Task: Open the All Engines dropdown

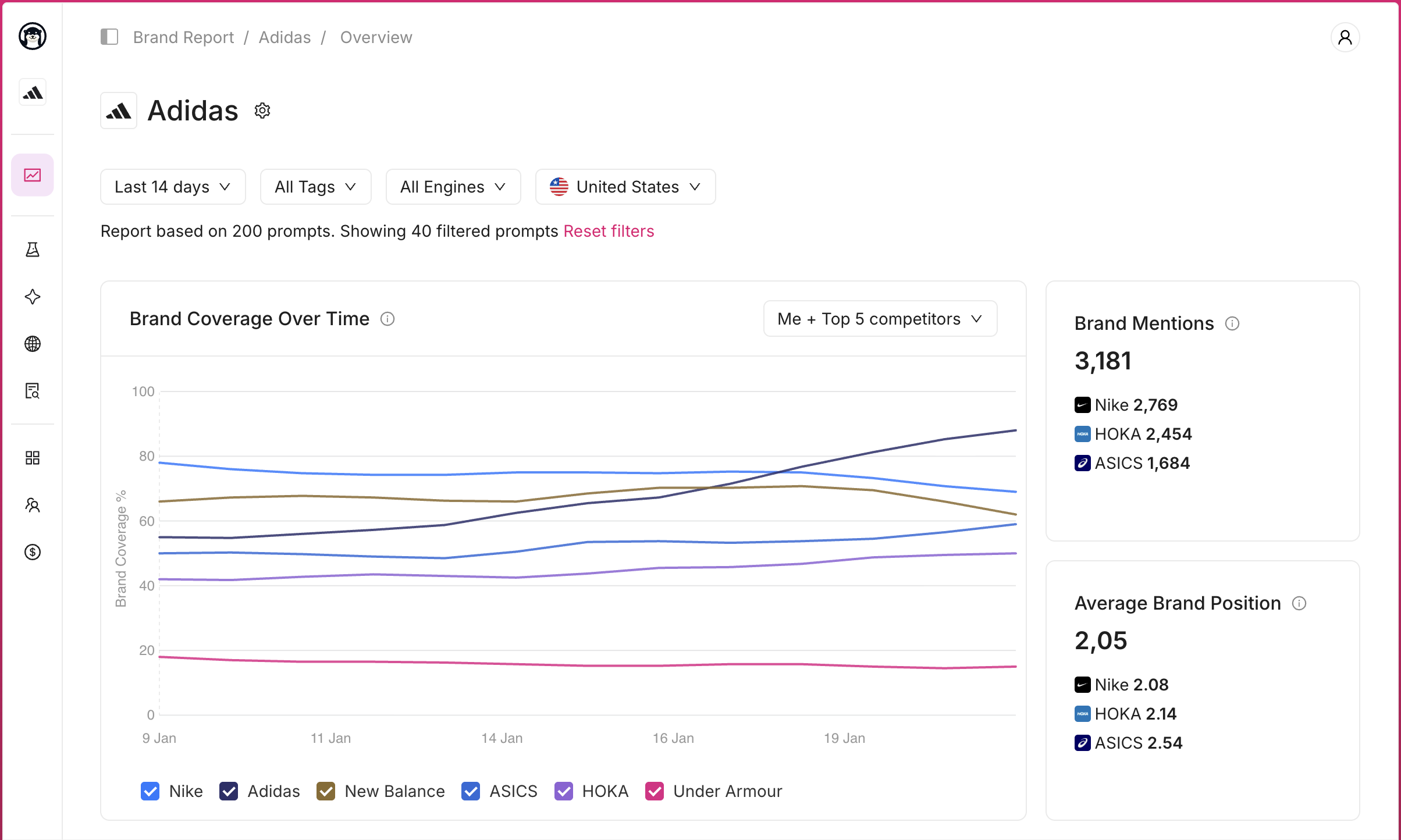Action: [453, 187]
